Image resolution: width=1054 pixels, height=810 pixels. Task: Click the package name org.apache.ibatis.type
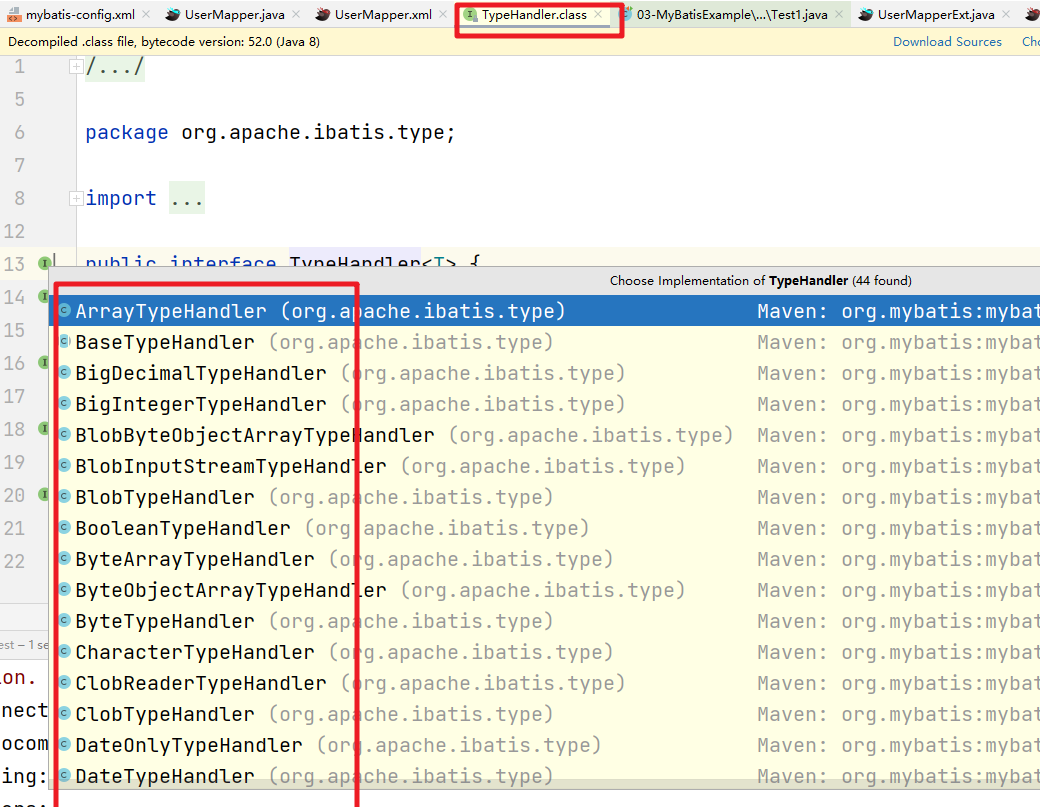pos(313,132)
